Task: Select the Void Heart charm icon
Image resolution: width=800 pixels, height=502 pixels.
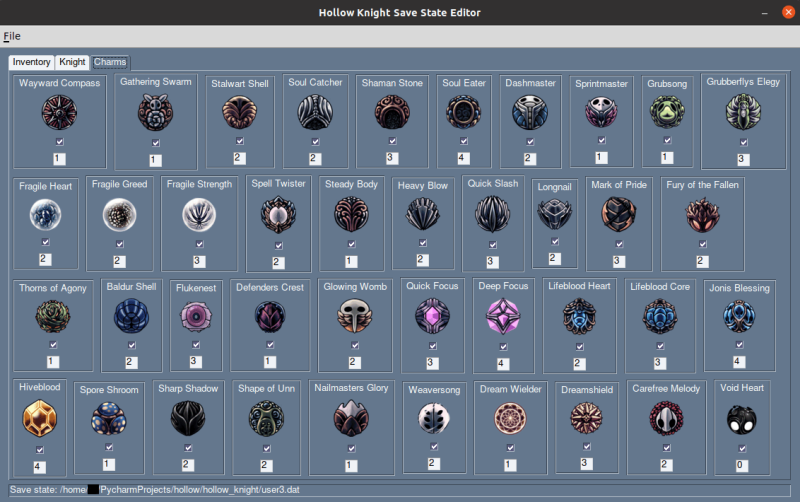Action: tap(741, 419)
